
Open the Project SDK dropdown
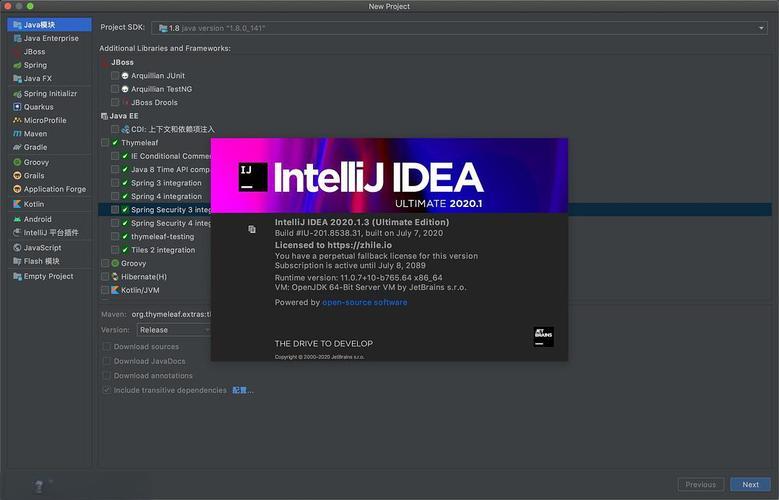point(459,28)
